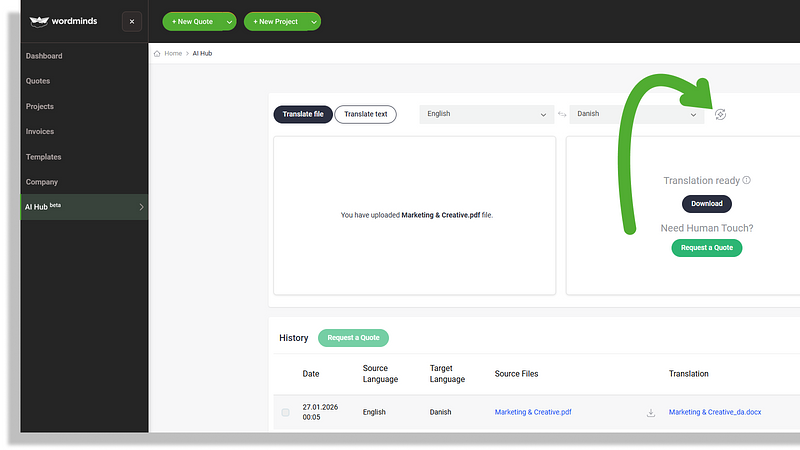Click the download icon in history row
The image size is (800, 450).
click(651, 412)
